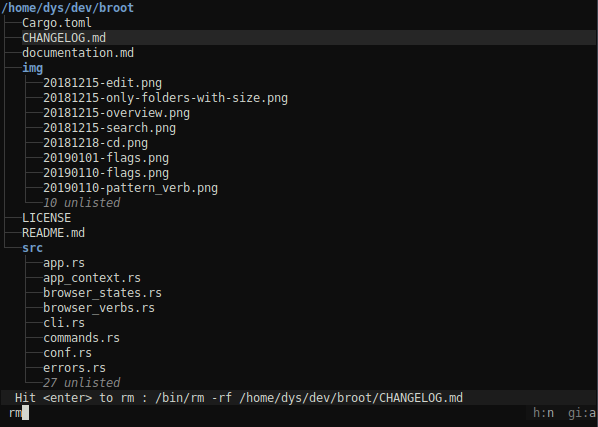
Task: Select 20181215-only-folders-with-size.png
Action: (166, 98)
